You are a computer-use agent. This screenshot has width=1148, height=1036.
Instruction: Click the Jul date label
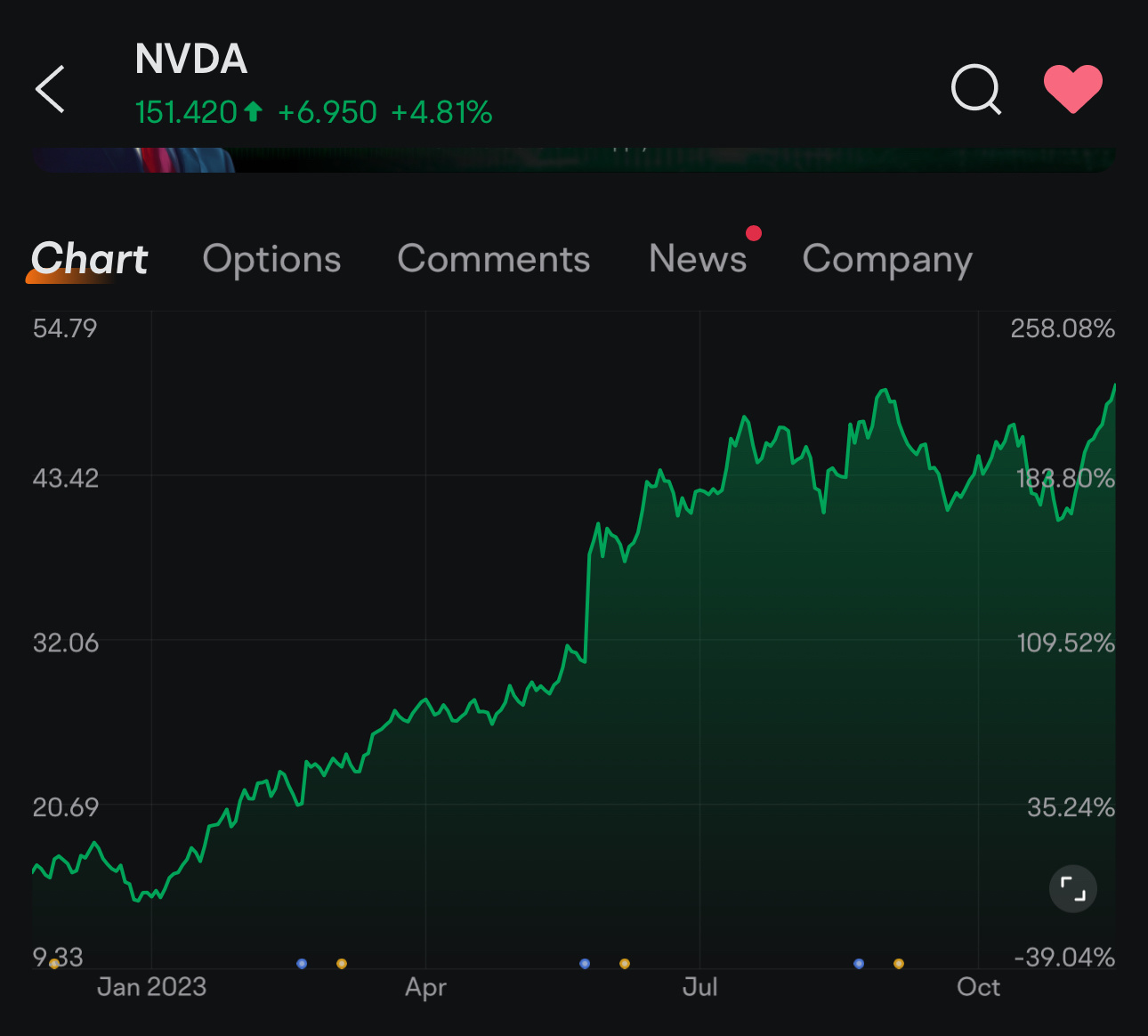point(699,987)
